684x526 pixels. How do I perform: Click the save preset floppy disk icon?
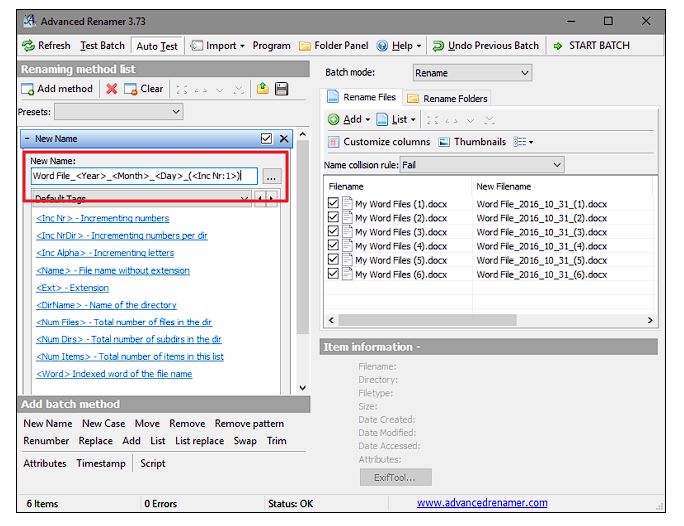click(281, 89)
